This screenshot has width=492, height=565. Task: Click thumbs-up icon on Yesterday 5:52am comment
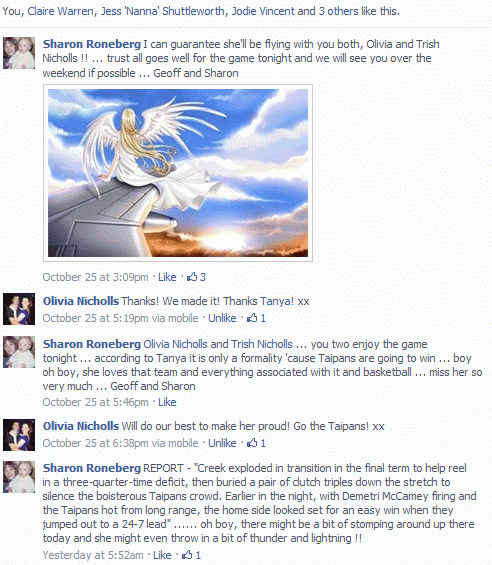[x=187, y=555]
